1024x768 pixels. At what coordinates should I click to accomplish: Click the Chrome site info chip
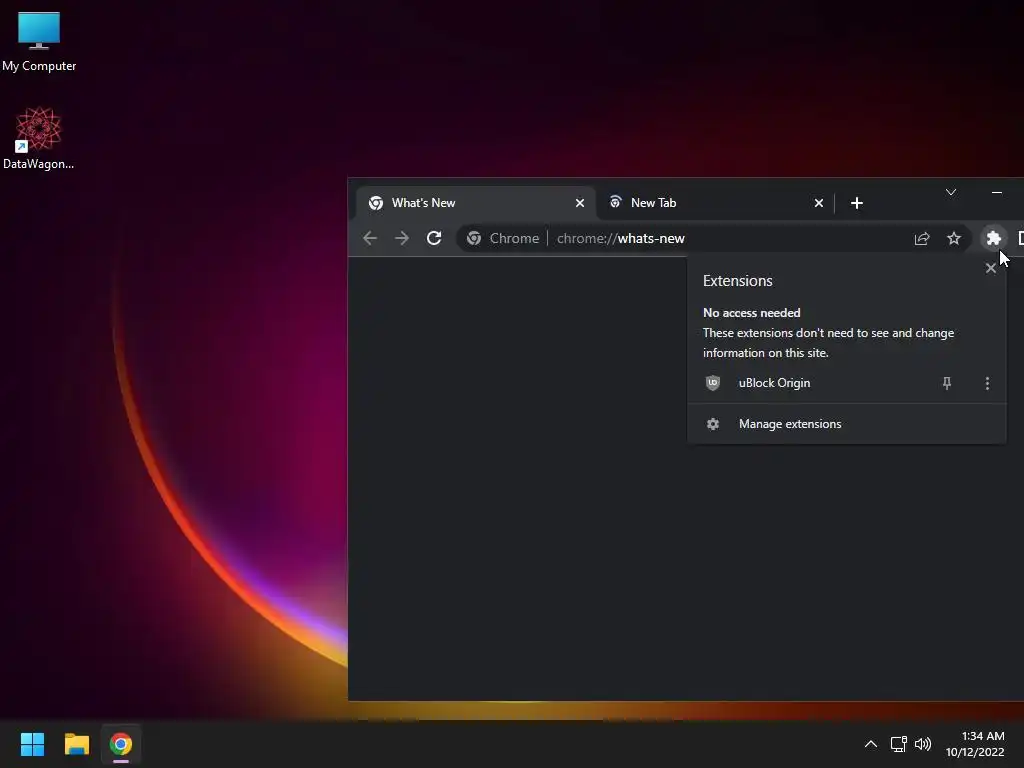[x=503, y=238]
